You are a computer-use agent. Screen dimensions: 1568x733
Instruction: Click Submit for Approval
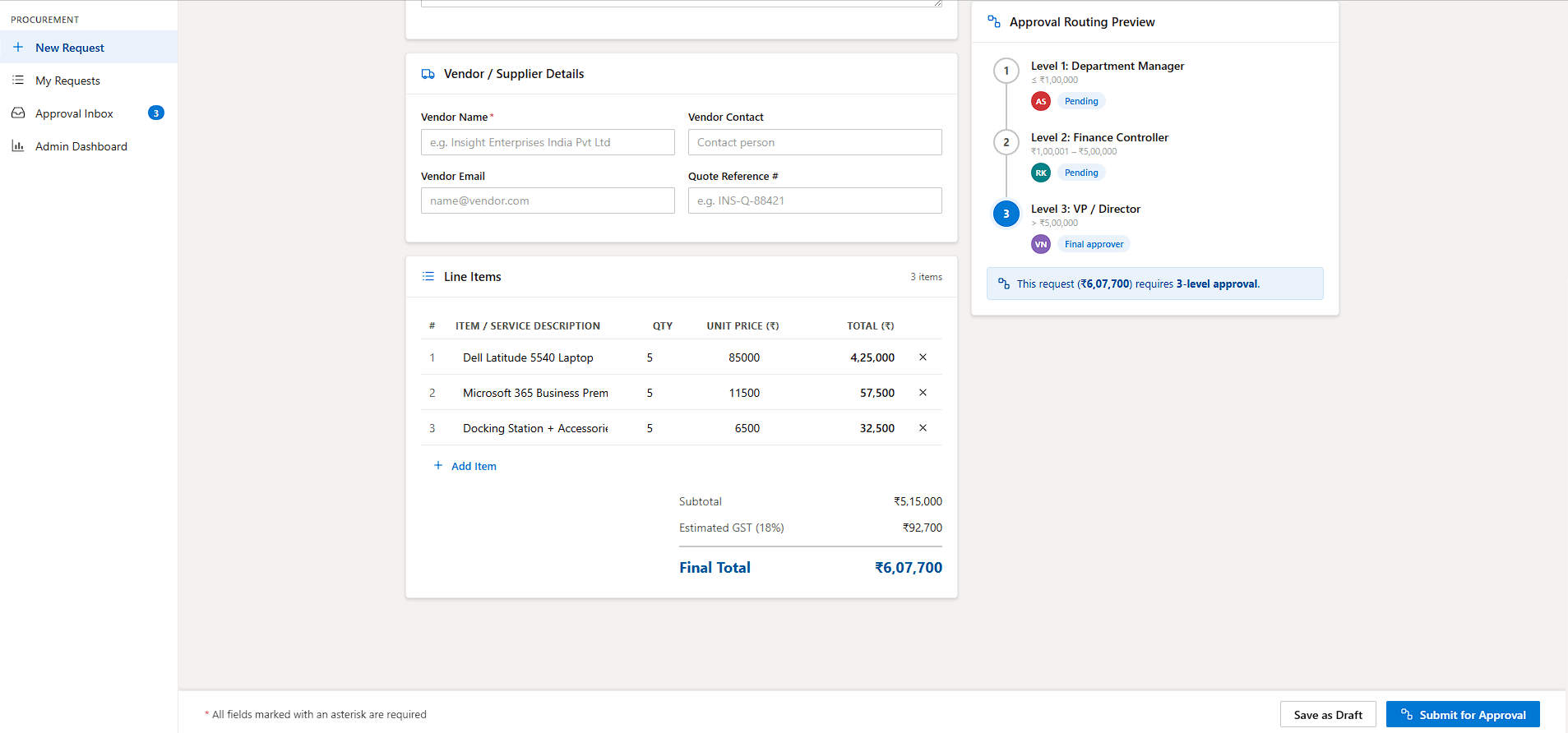(1463, 715)
